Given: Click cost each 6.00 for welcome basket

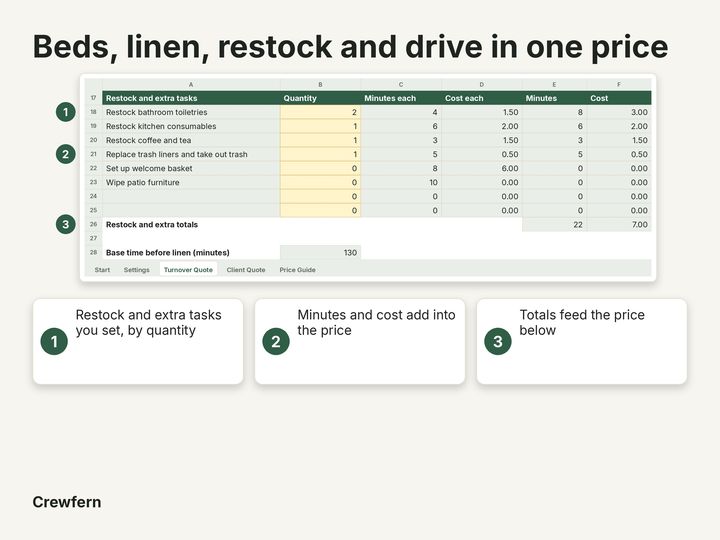Looking at the screenshot, I should 482,169.
